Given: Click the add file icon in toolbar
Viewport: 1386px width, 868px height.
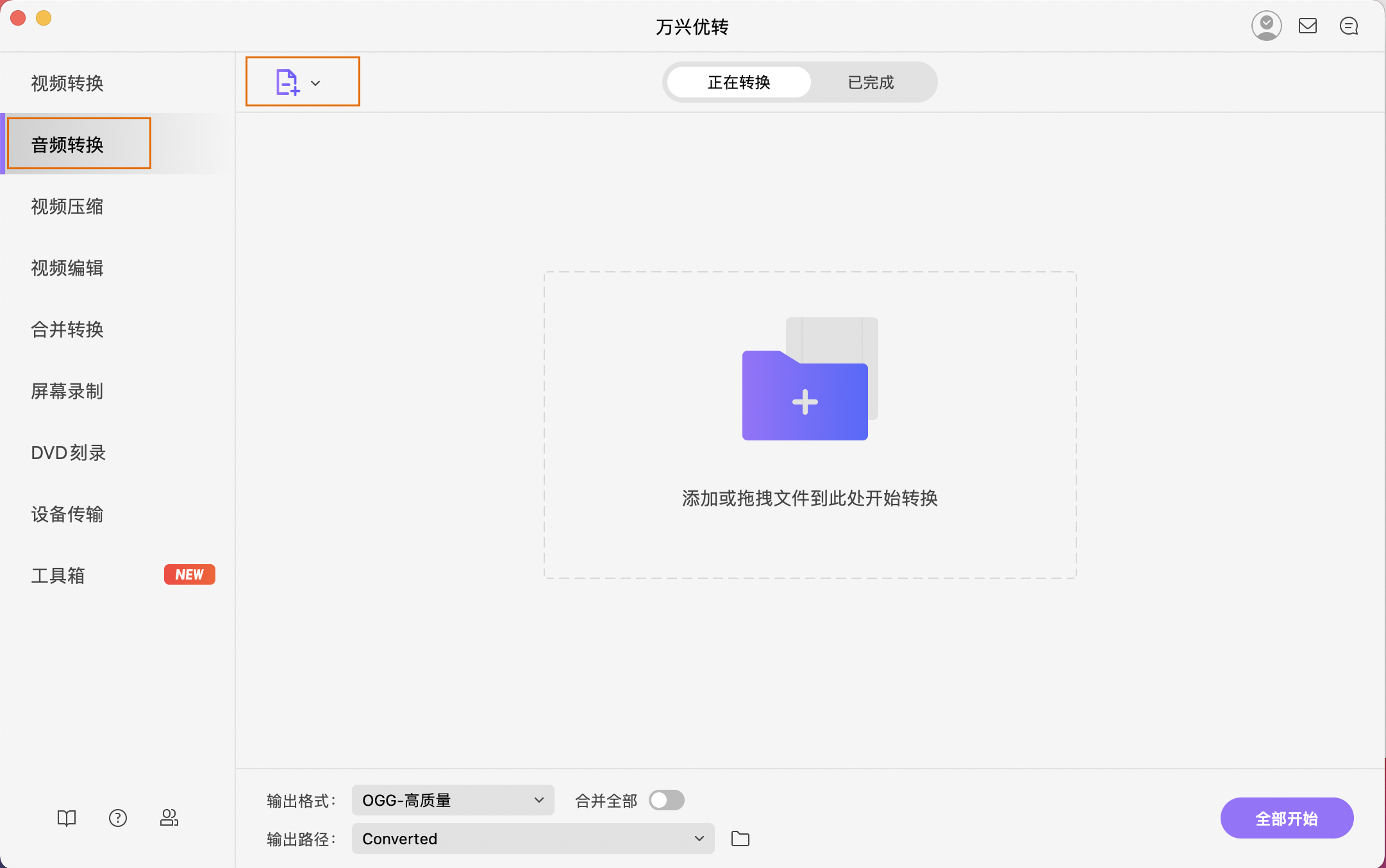Looking at the screenshot, I should tap(288, 82).
